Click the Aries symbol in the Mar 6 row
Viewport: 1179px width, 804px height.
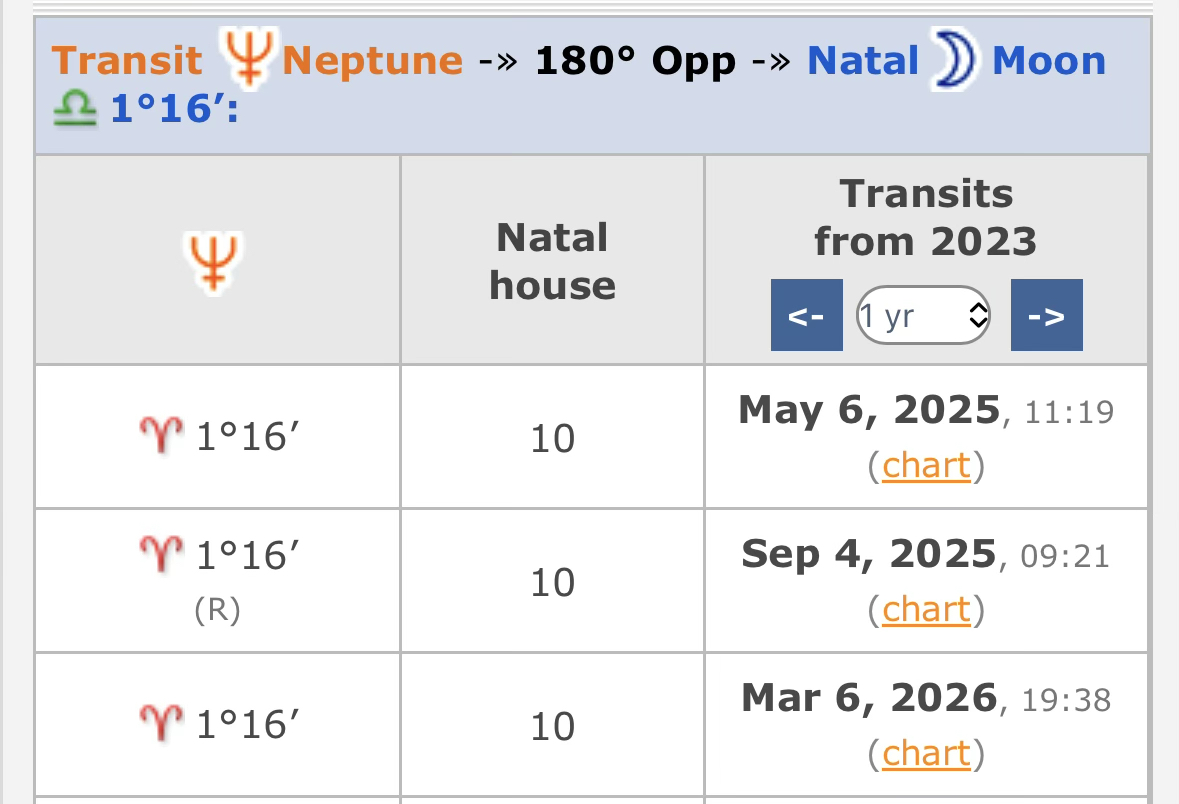160,724
